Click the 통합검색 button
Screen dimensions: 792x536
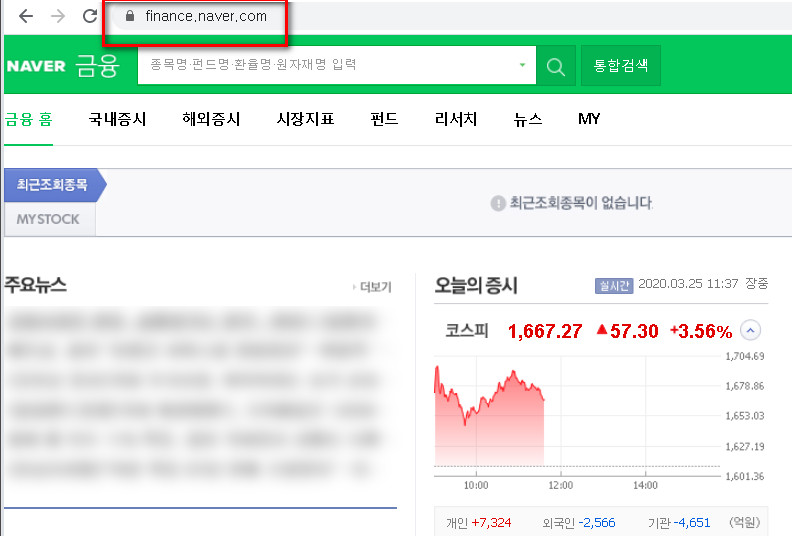coord(621,65)
